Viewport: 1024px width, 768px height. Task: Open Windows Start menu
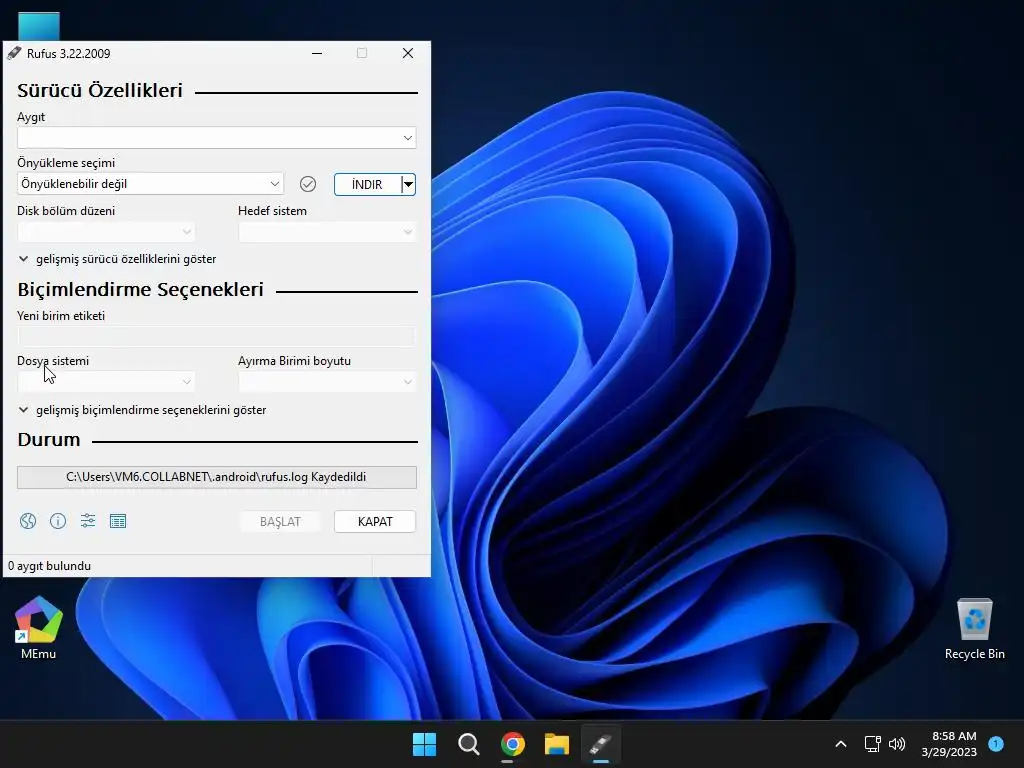coord(424,744)
